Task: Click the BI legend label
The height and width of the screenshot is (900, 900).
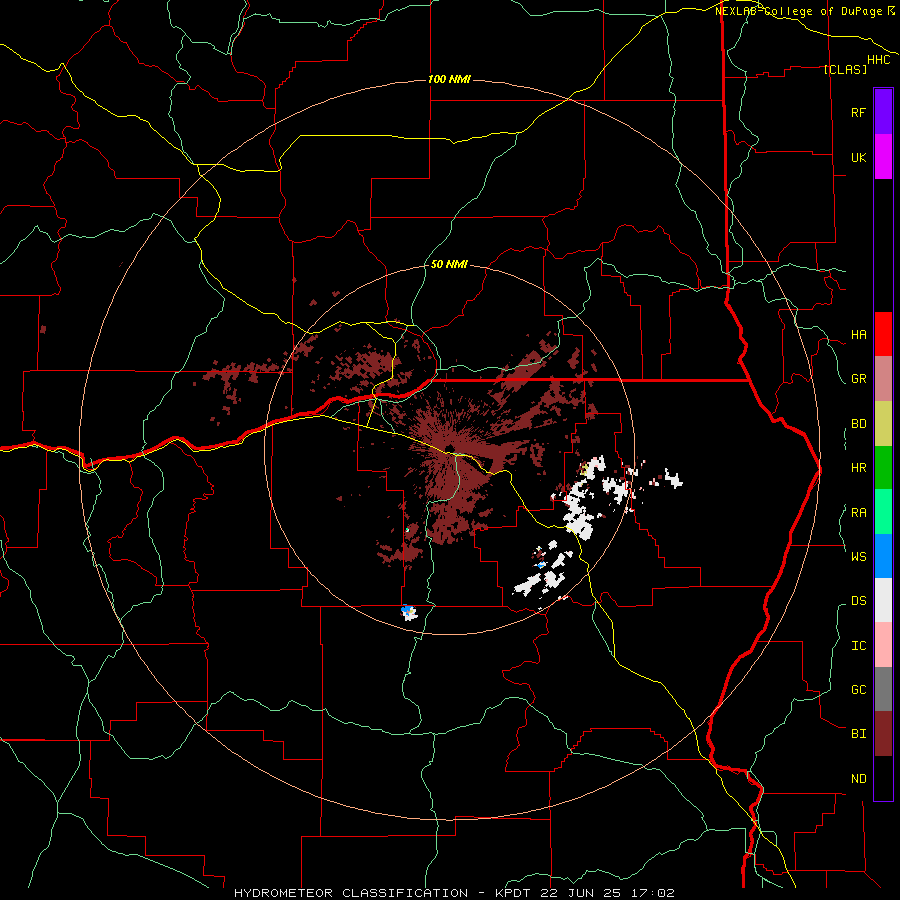Action: click(858, 734)
